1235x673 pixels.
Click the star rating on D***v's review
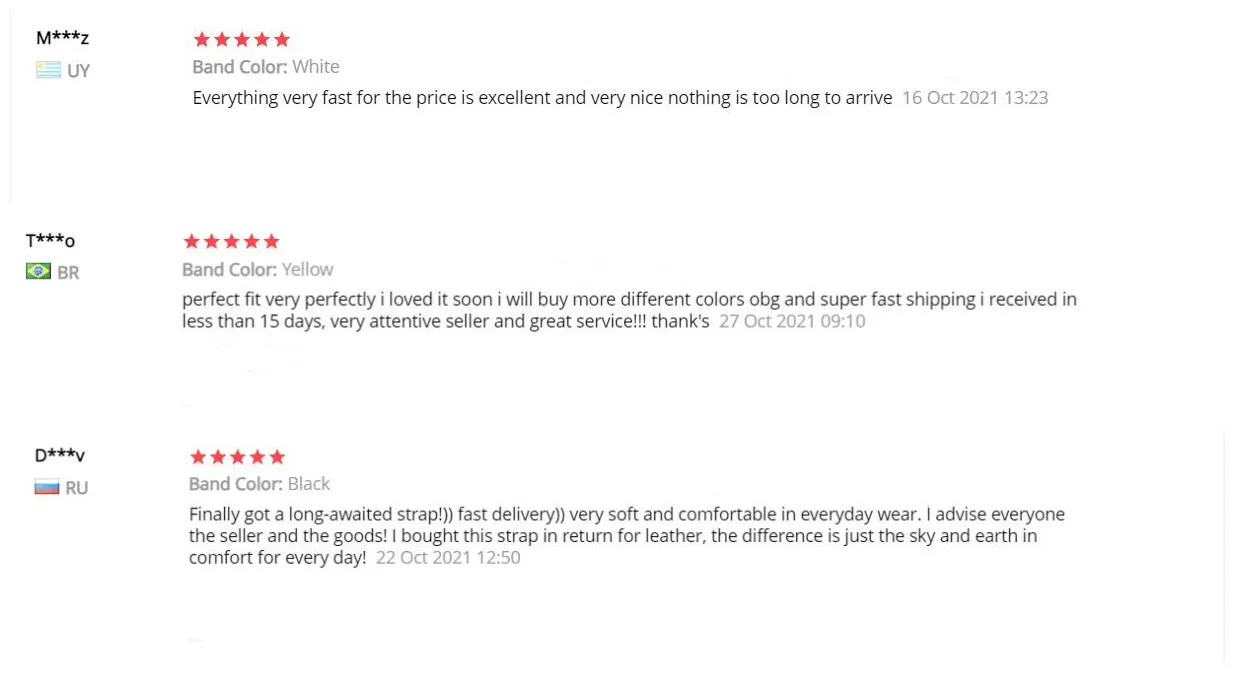(237, 457)
